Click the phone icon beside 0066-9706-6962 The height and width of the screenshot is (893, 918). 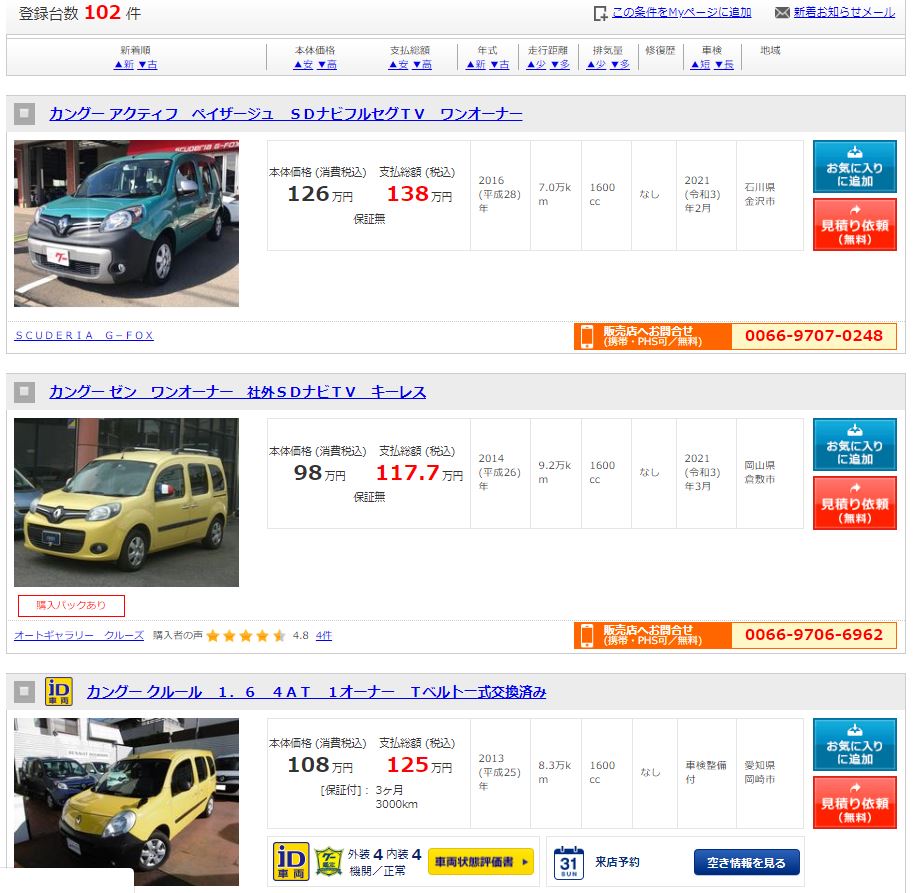click(587, 635)
